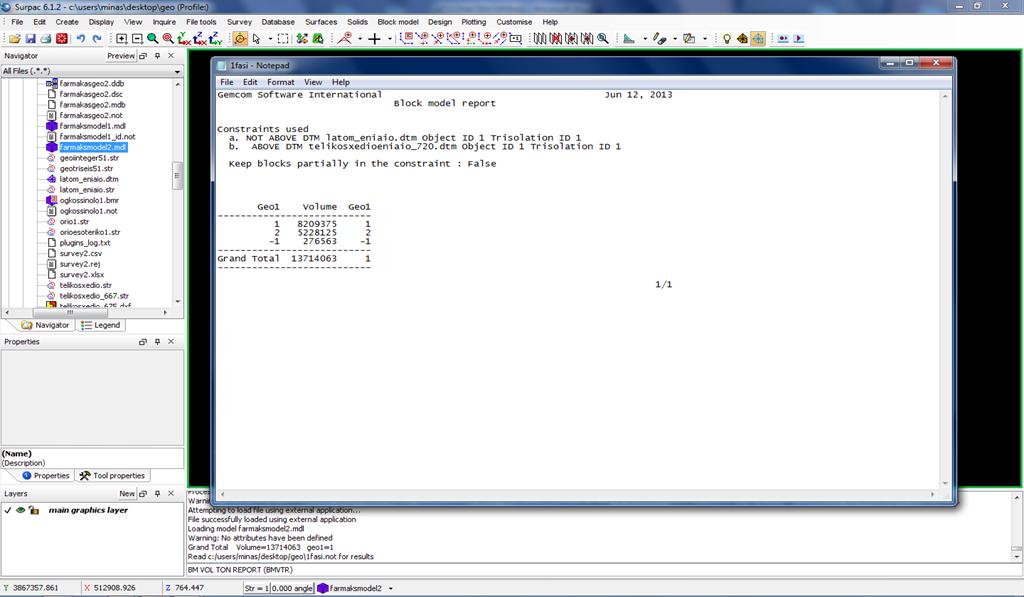The width and height of the screenshot is (1024, 597).
Task: Open the Database menu
Action: pyautogui.click(x=278, y=22)
